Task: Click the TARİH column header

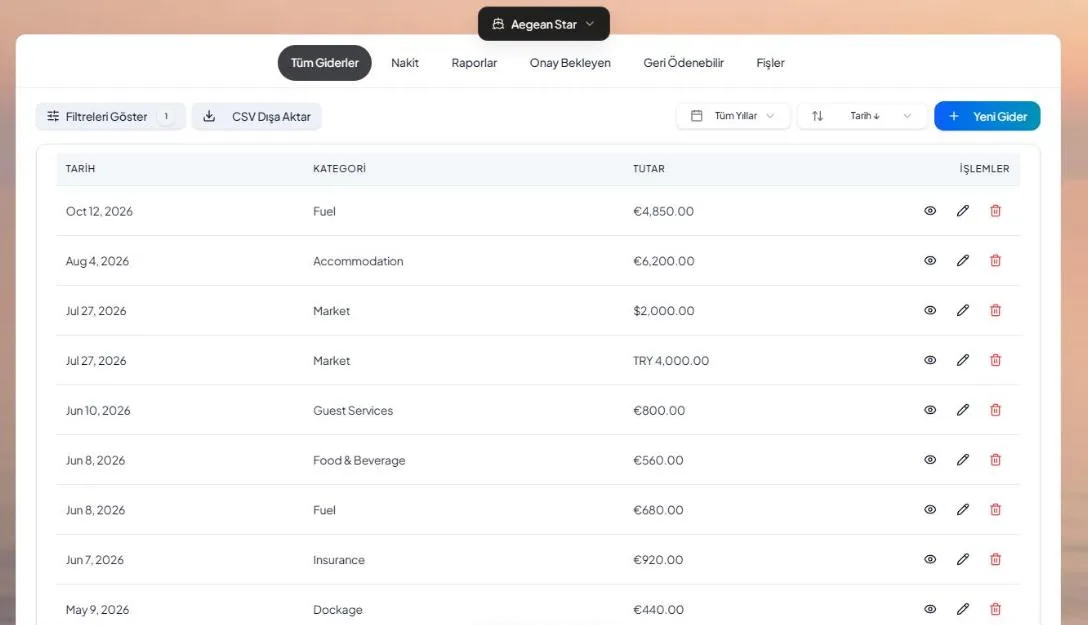Action: (x=80, y=169)
